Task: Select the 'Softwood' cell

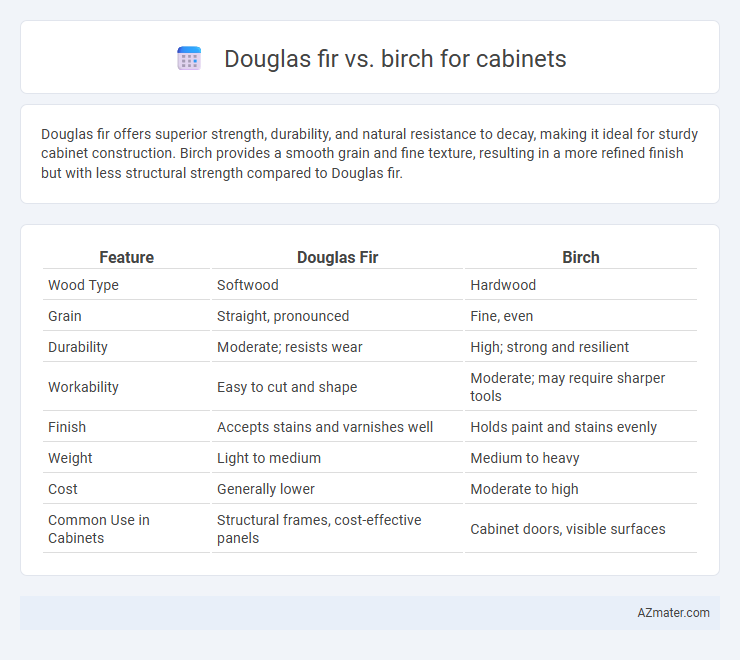Action: [248, 285]
